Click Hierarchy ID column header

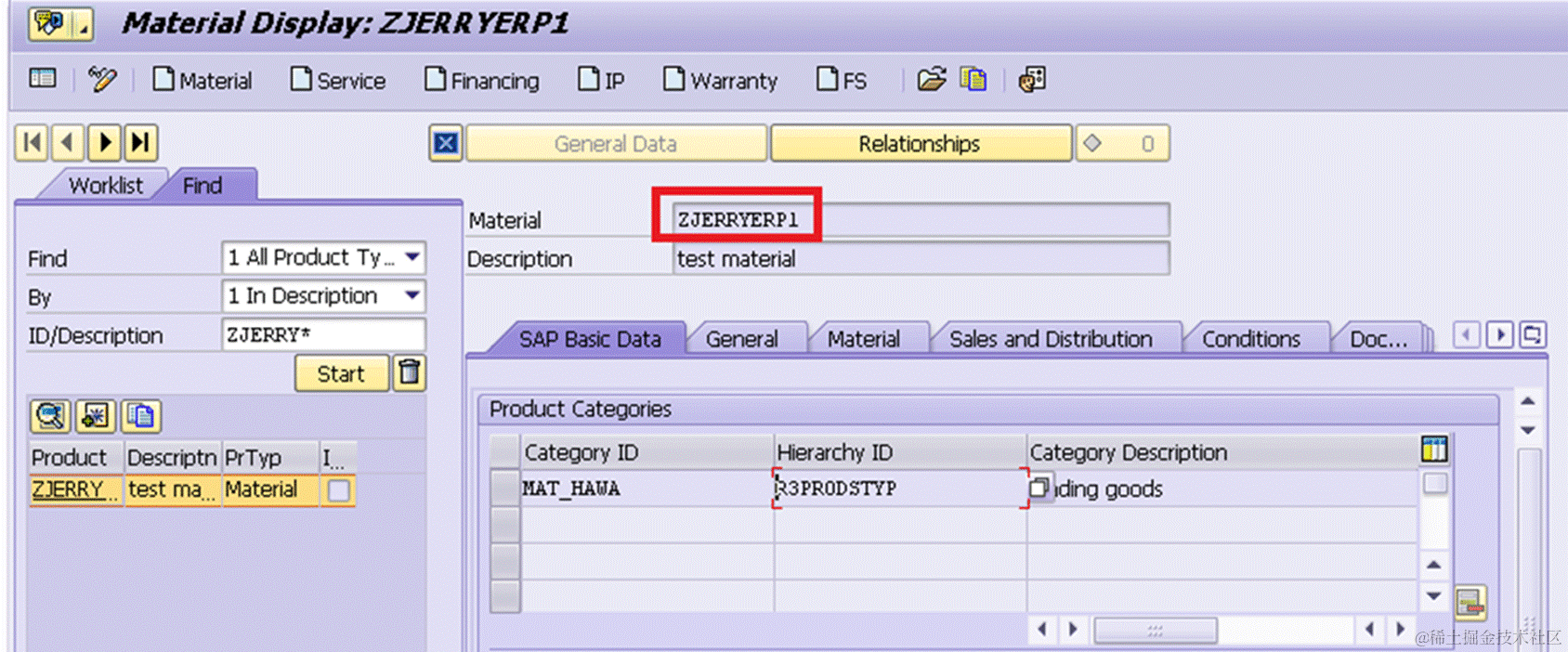point(899,452)
